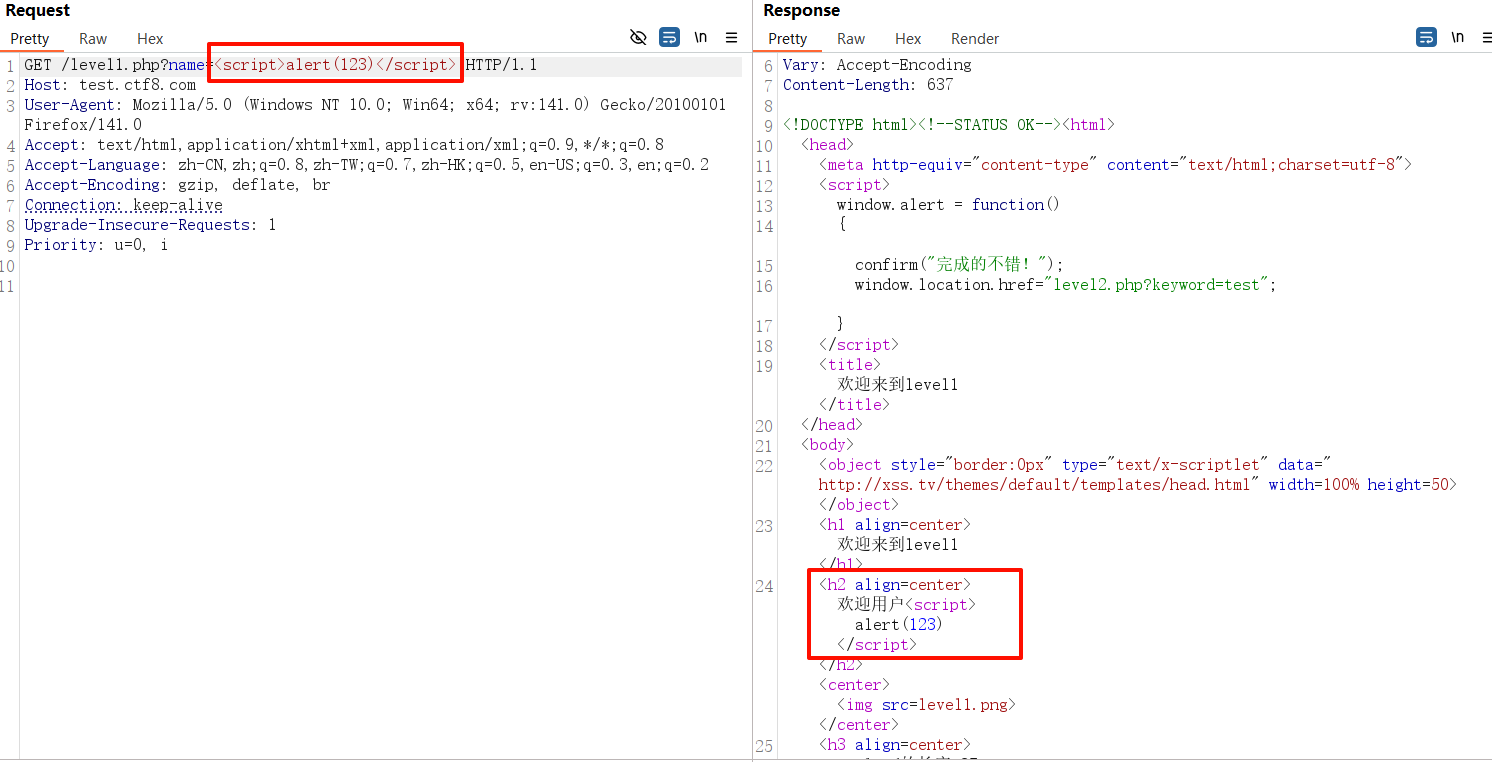Click the <h1 align=center> tag line
Viewport: 1492px width, 762px height.
[894, 525]
